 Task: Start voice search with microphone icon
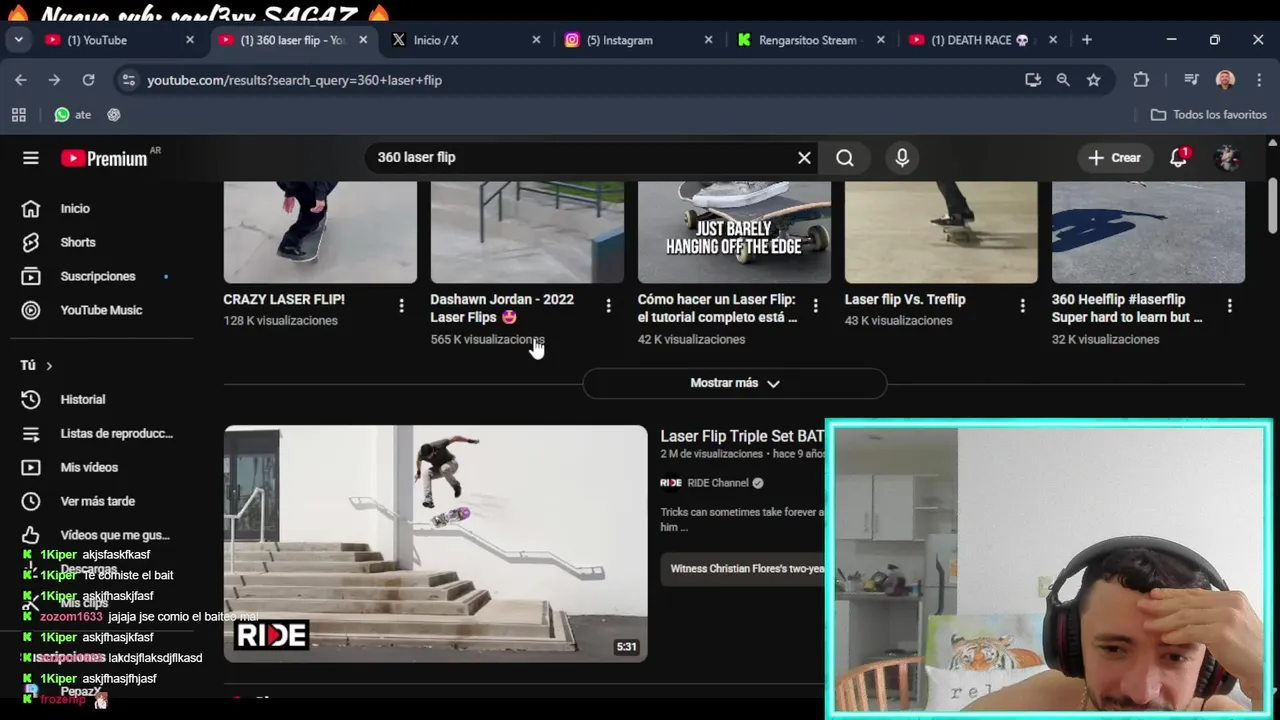point(902,158)
